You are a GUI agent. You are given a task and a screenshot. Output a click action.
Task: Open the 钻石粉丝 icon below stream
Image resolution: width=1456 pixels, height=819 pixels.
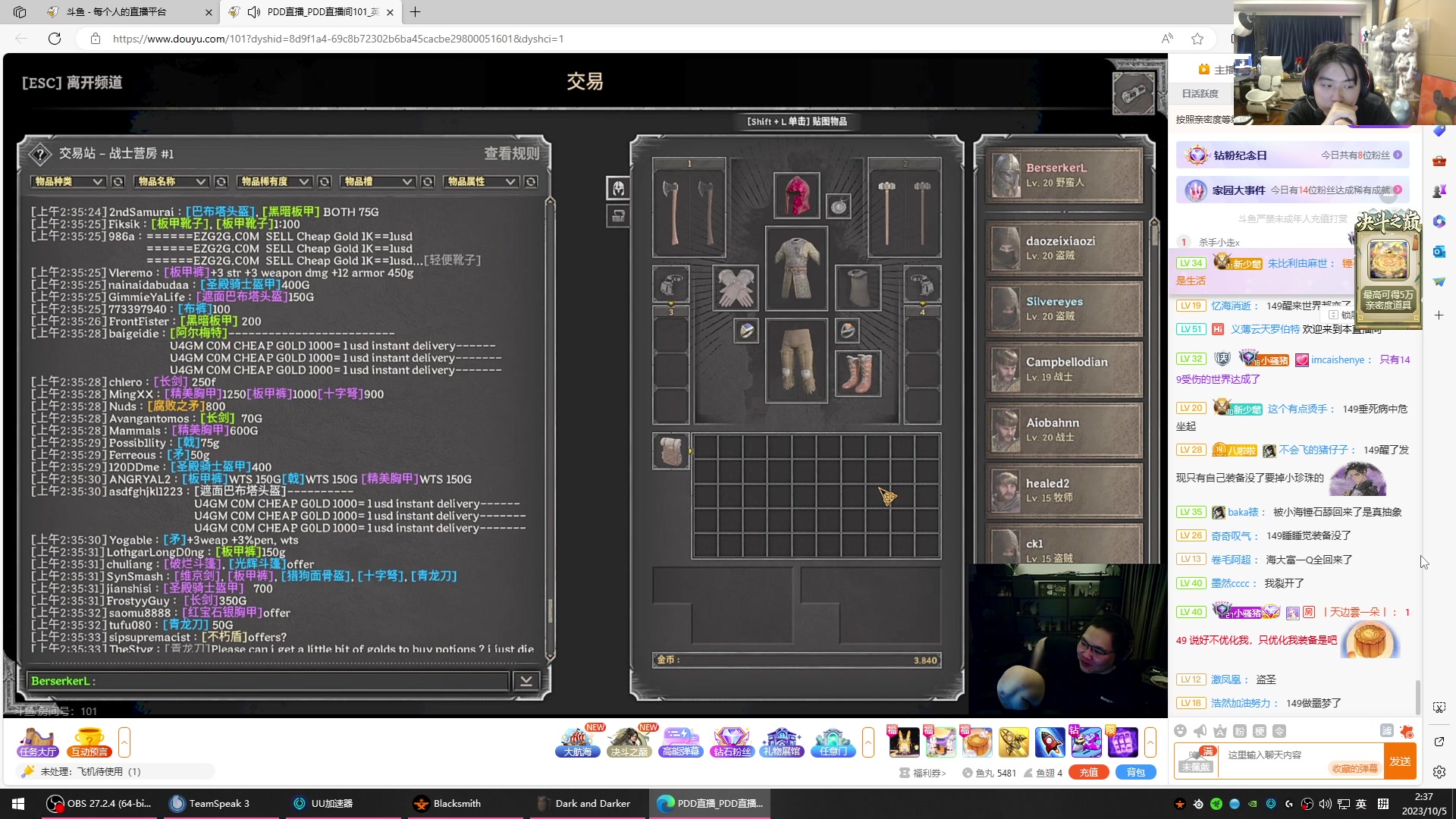click(732, 742)
